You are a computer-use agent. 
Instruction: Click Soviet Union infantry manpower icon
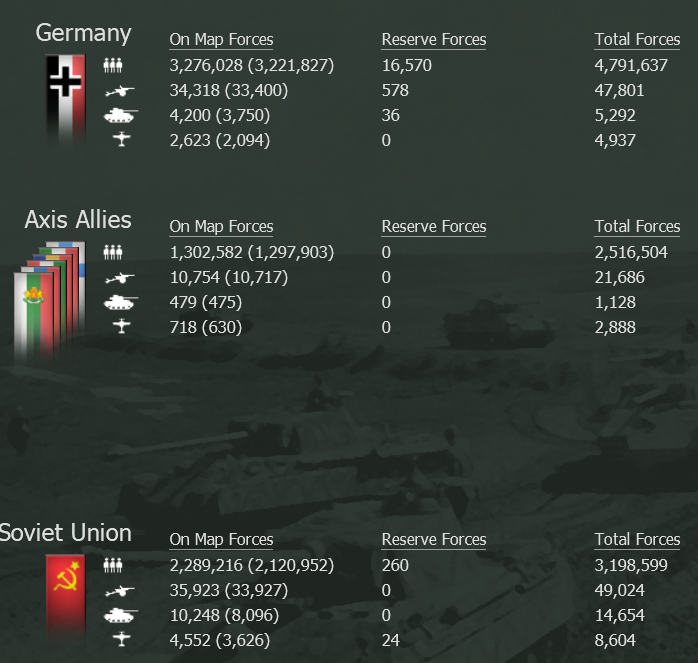click(113, 565)
